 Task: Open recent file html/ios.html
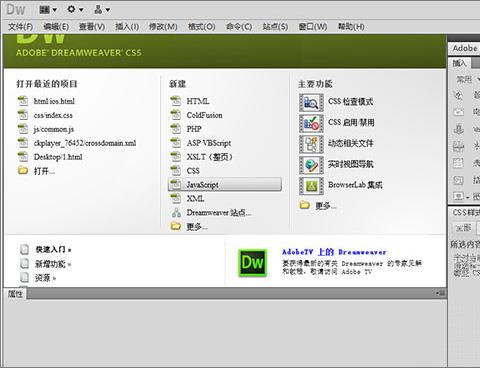click(x=54, y=101)
